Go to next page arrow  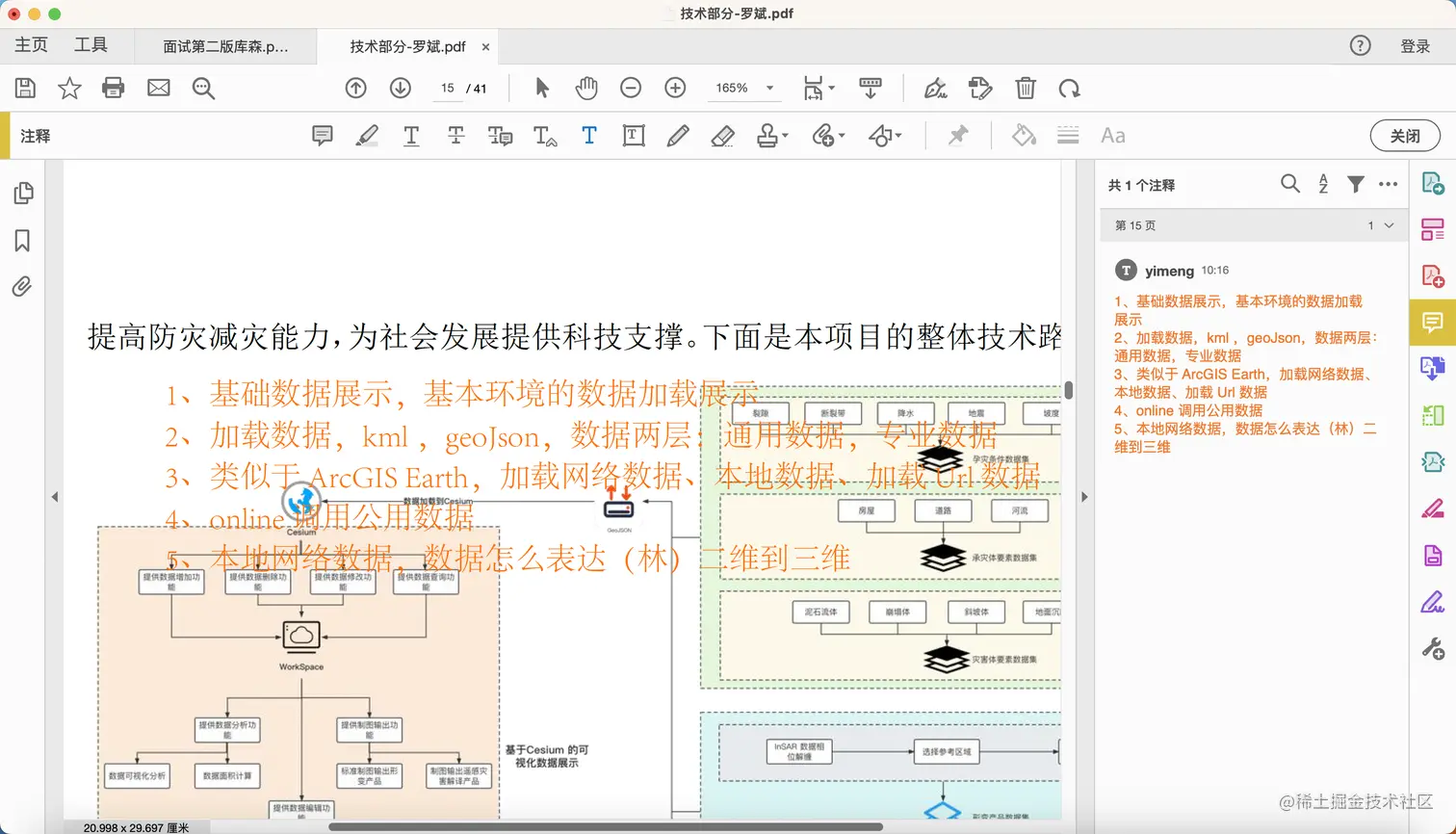(x=401, y=89)
